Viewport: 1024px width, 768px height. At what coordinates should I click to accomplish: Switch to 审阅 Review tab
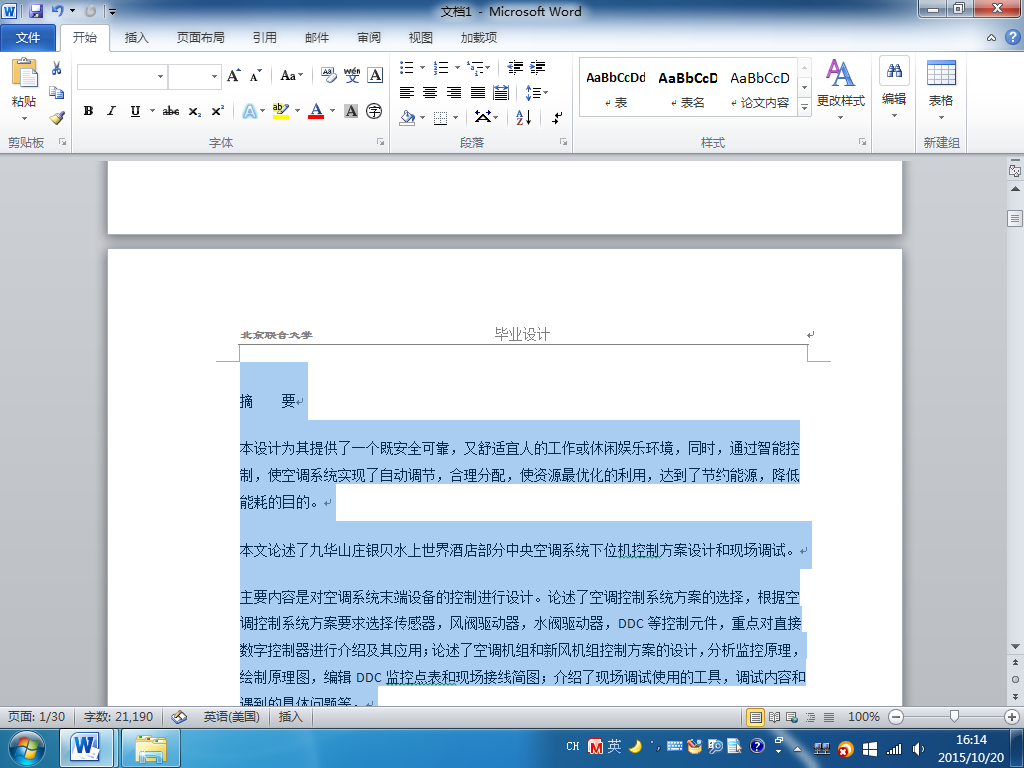[x=369, y=38]
